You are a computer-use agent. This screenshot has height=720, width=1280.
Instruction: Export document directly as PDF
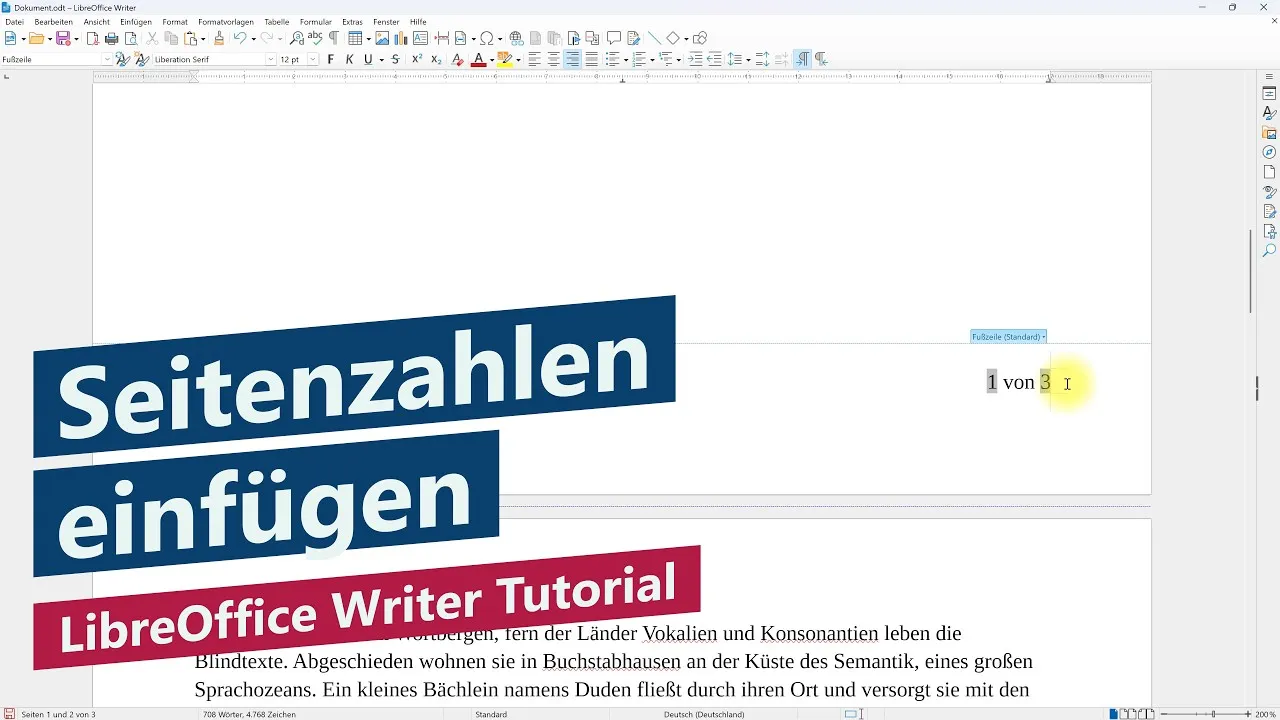[x=92, y=39]
